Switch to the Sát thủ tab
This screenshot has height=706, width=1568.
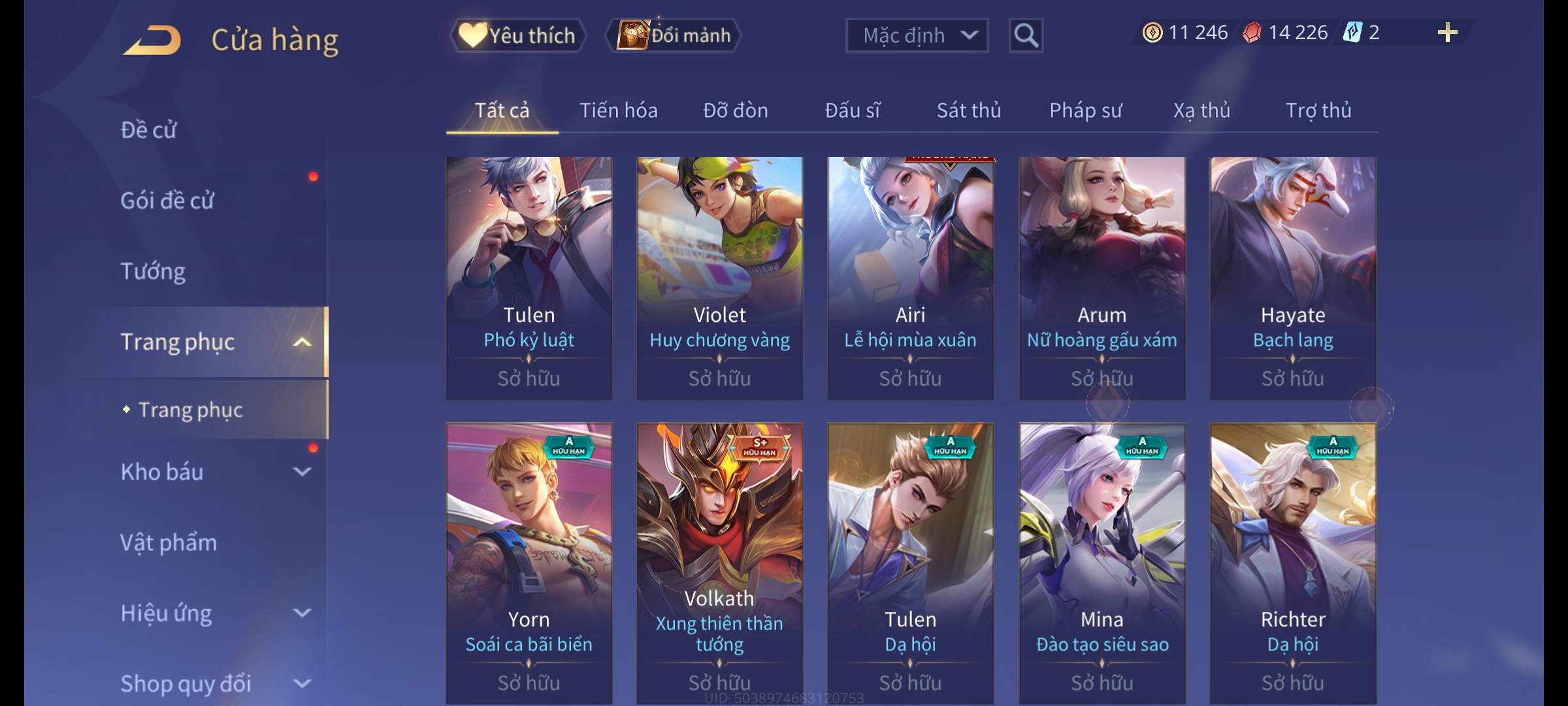pyautogui.click(x=969, y=110)
